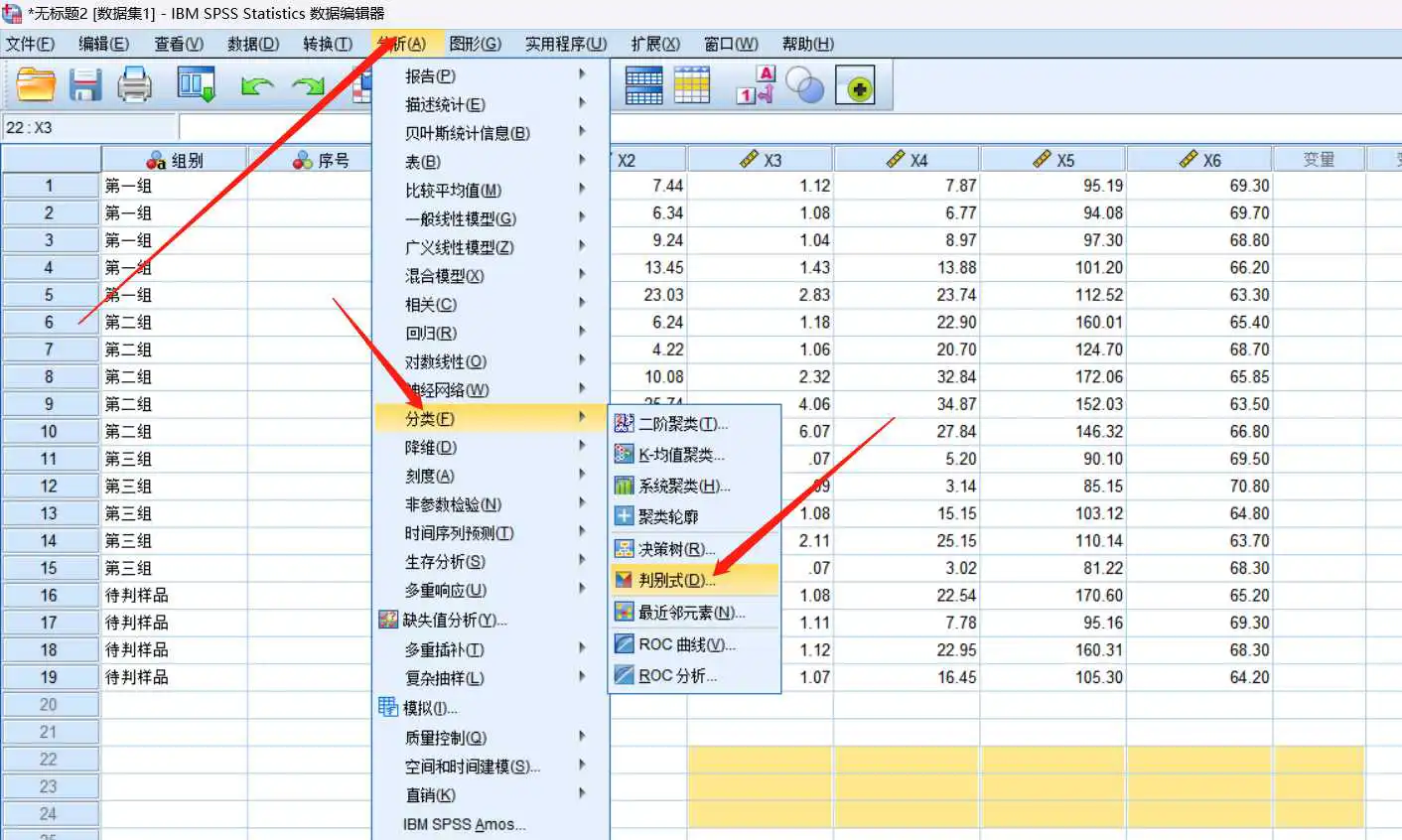Expand the 降维(D) dimension reduction submenu
This screenshot has height=840, width=1402.
pos(431,448)
